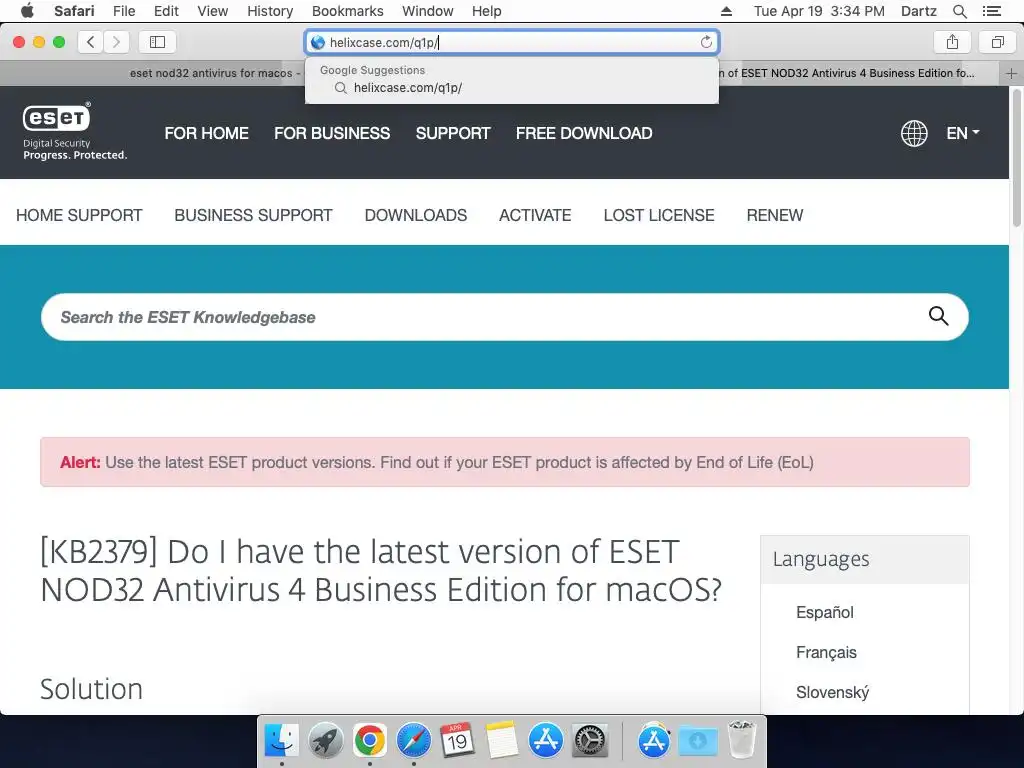Open App Store from the Dock
Screen dimensions: 1024x768
[546, 740]
